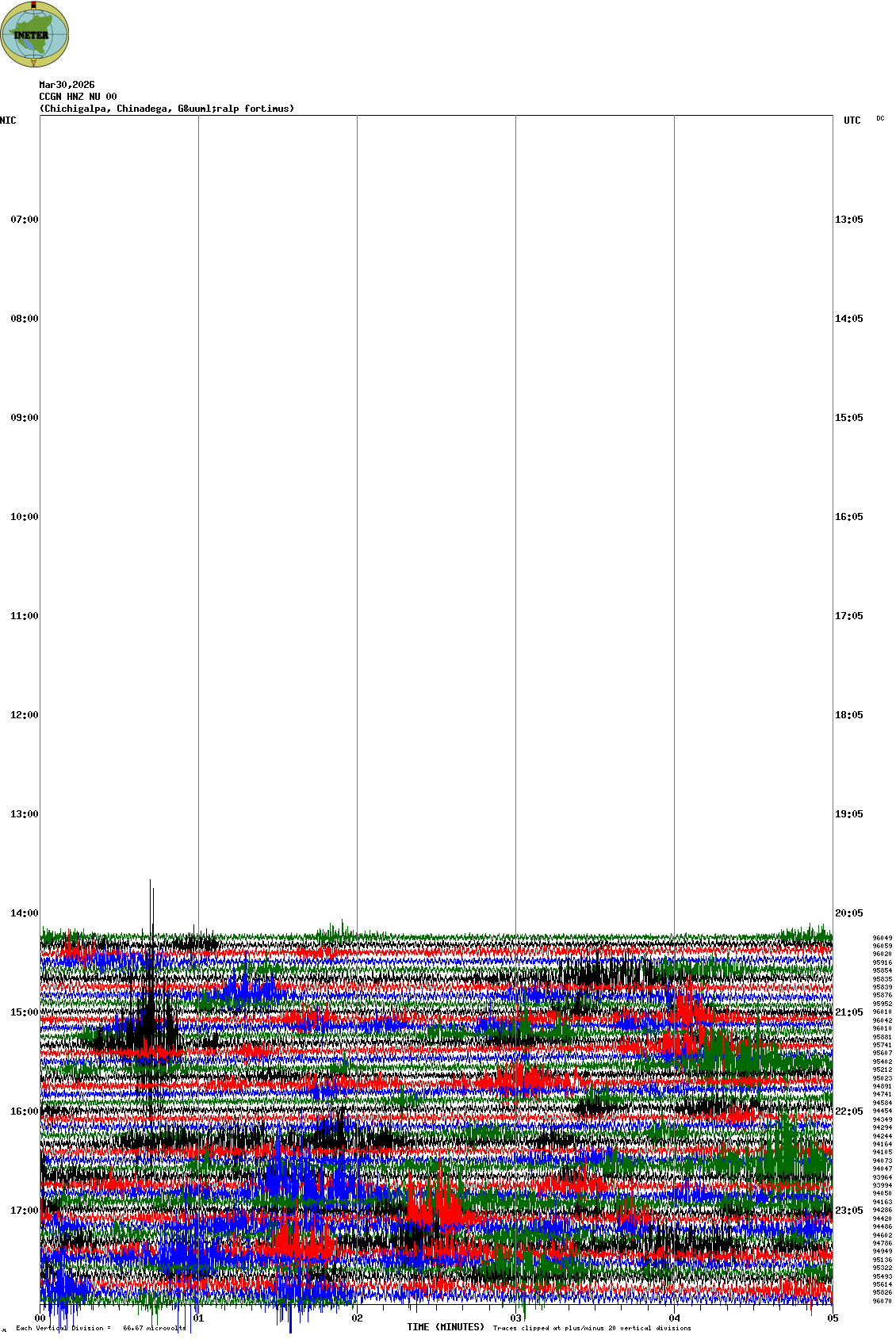Click the TIME (MINUTES) axis label
This screenshot has height=1339, width=896.
point(446,1327)
